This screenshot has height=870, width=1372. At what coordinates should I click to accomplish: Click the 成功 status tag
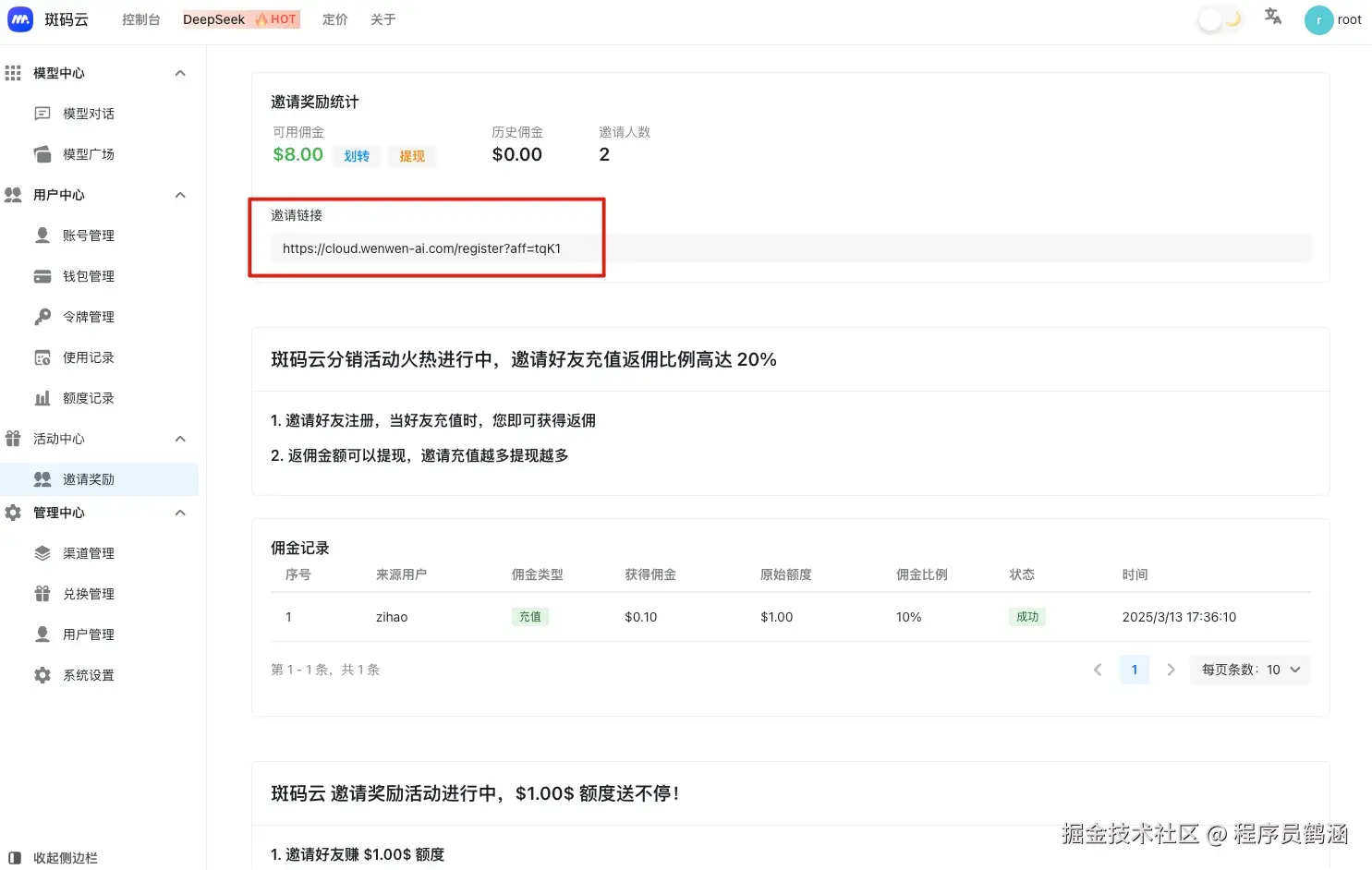(x=1027, y=617)
